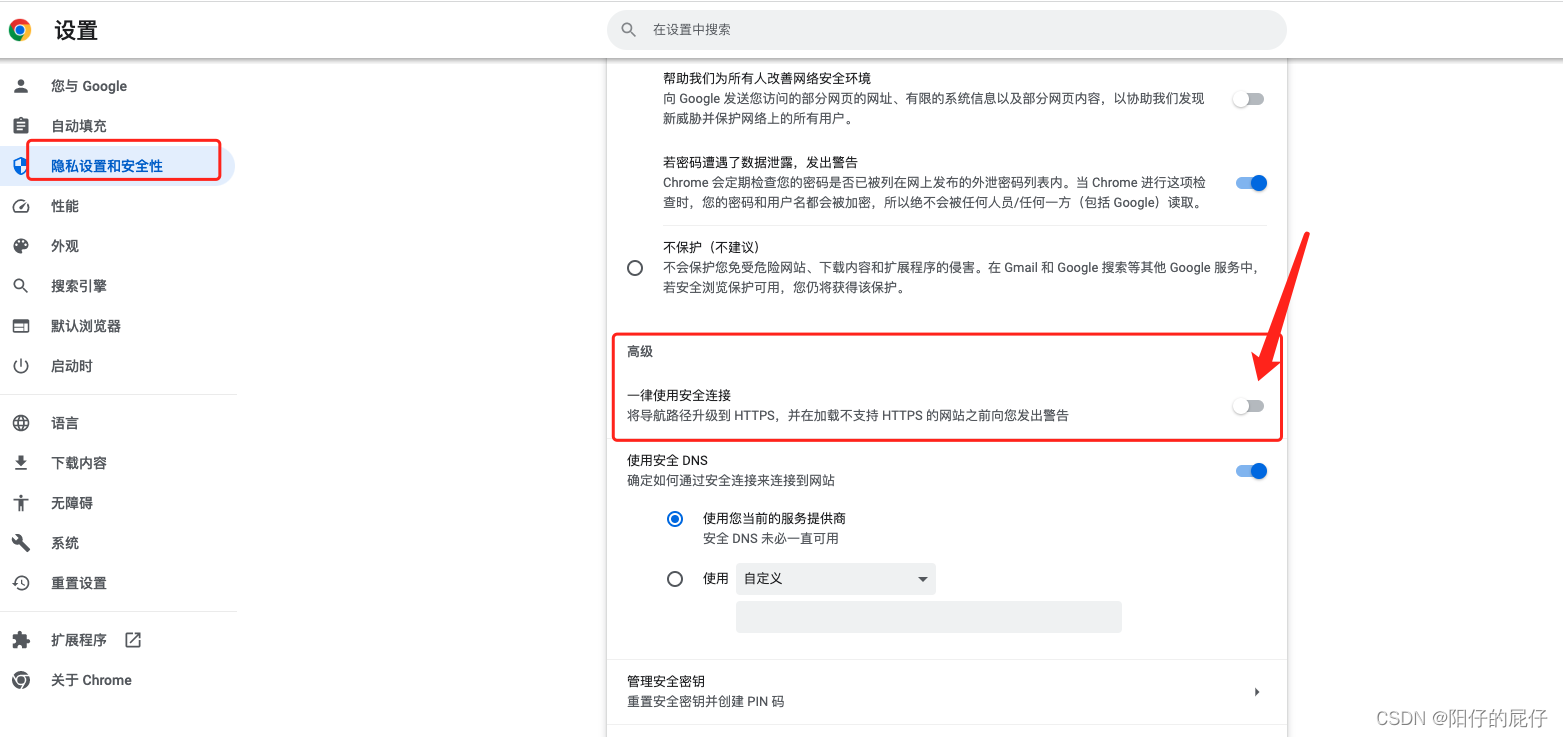Click the puzzle piece icon for 扩展程序
1563x737 pixels.
point(21,640)
